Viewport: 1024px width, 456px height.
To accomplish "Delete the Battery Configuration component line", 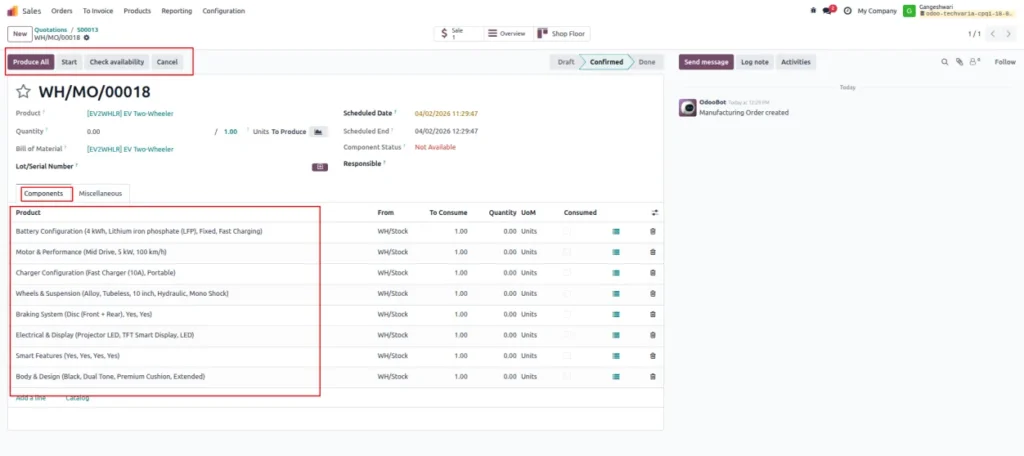I will point(652,231).
